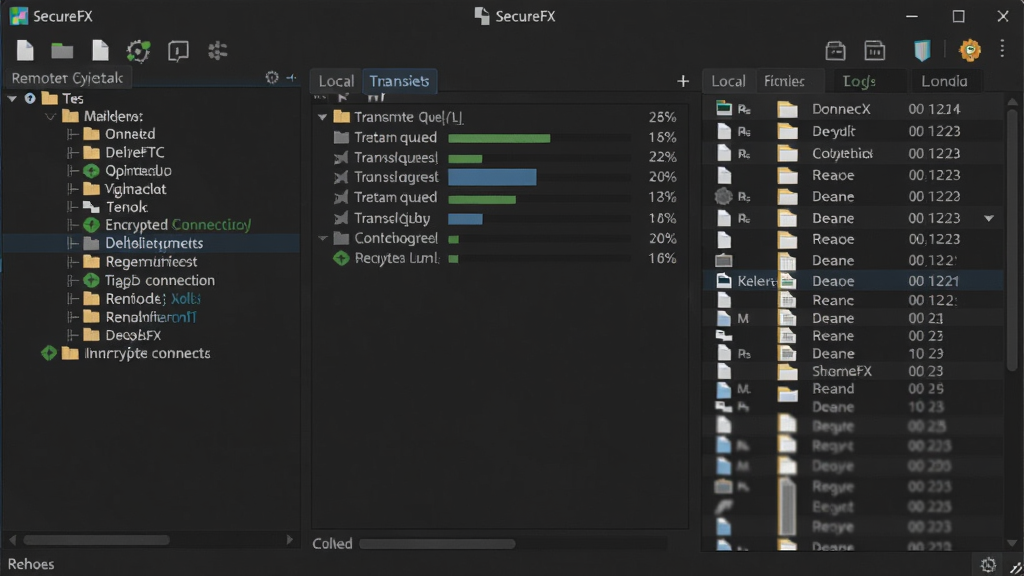Open the folder icon in top toolbar
Image resolution: width=1024 pixels, height=576 pixels.
[62, 50]
